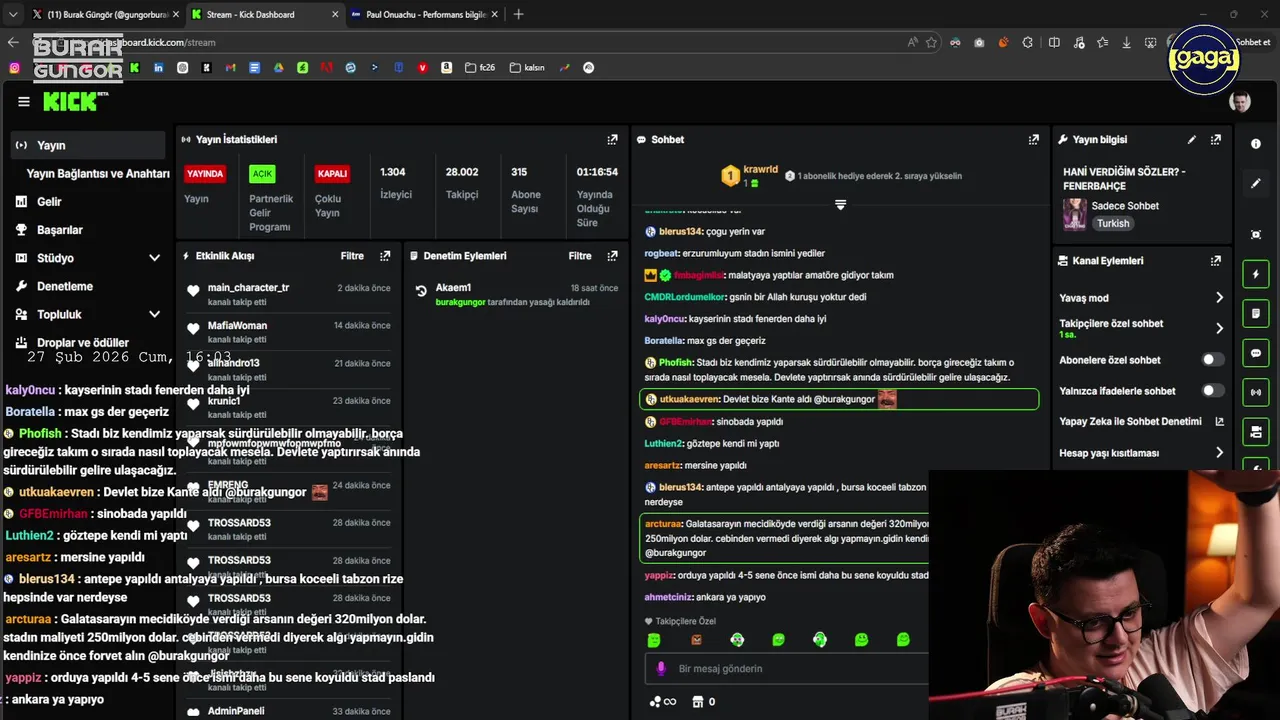Click the green chat bubble icon in right rail
This screenshot has width=1280, height=720.
1256,353
